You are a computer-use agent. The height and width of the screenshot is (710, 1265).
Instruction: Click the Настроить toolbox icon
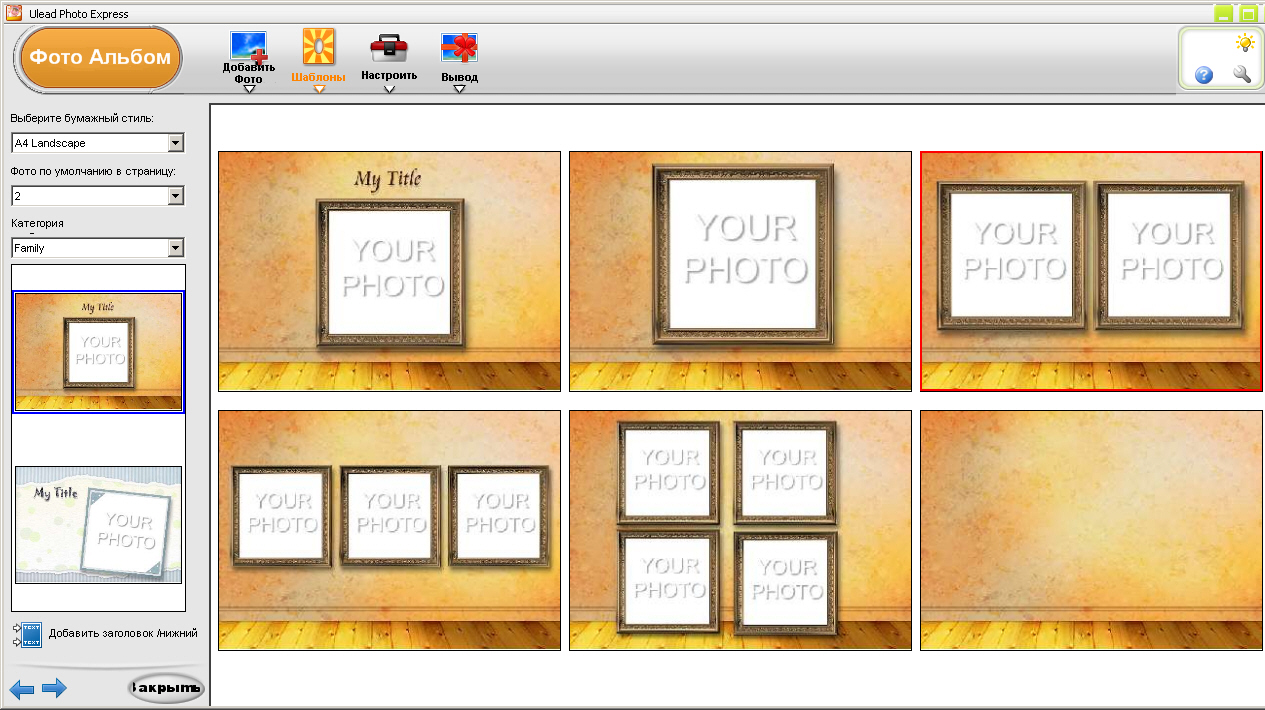[389, 48]
